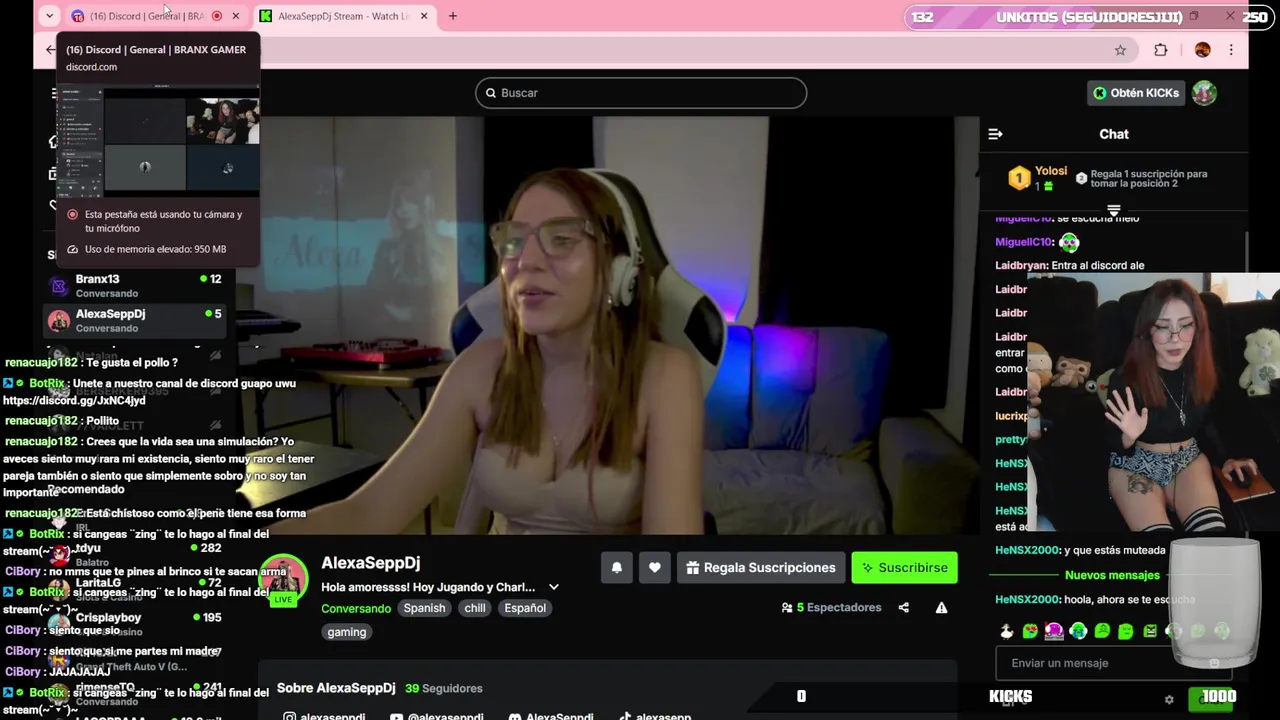Viewport: 1280px width, 720px height.
Task: Jump to Nuevos mensajes divider in chat
Action: [1112, 575]
